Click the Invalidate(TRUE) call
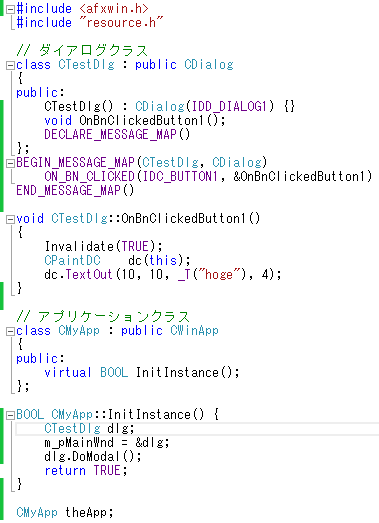This screenshot has height=523, width=379. (103, 247)
